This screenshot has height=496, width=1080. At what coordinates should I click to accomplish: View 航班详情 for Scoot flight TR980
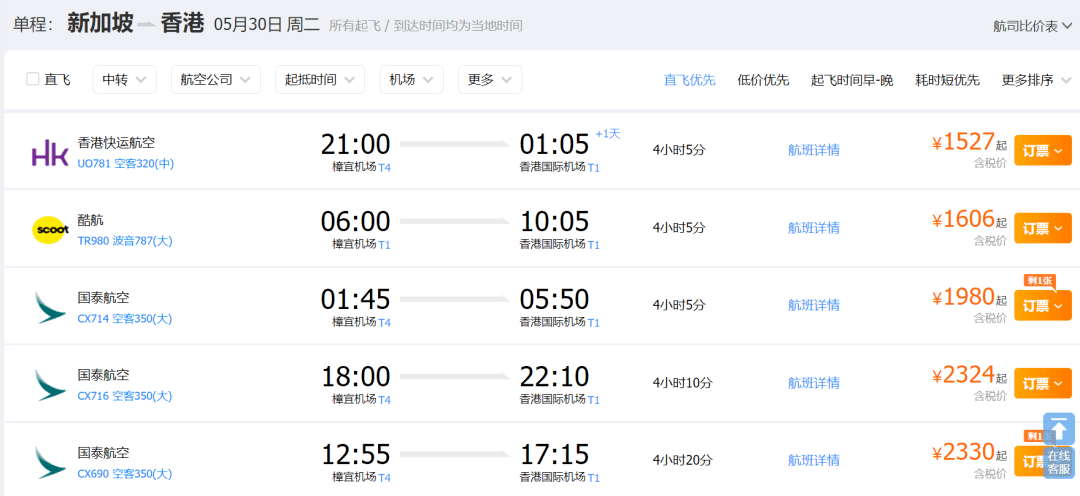click(x=813, y=228)
